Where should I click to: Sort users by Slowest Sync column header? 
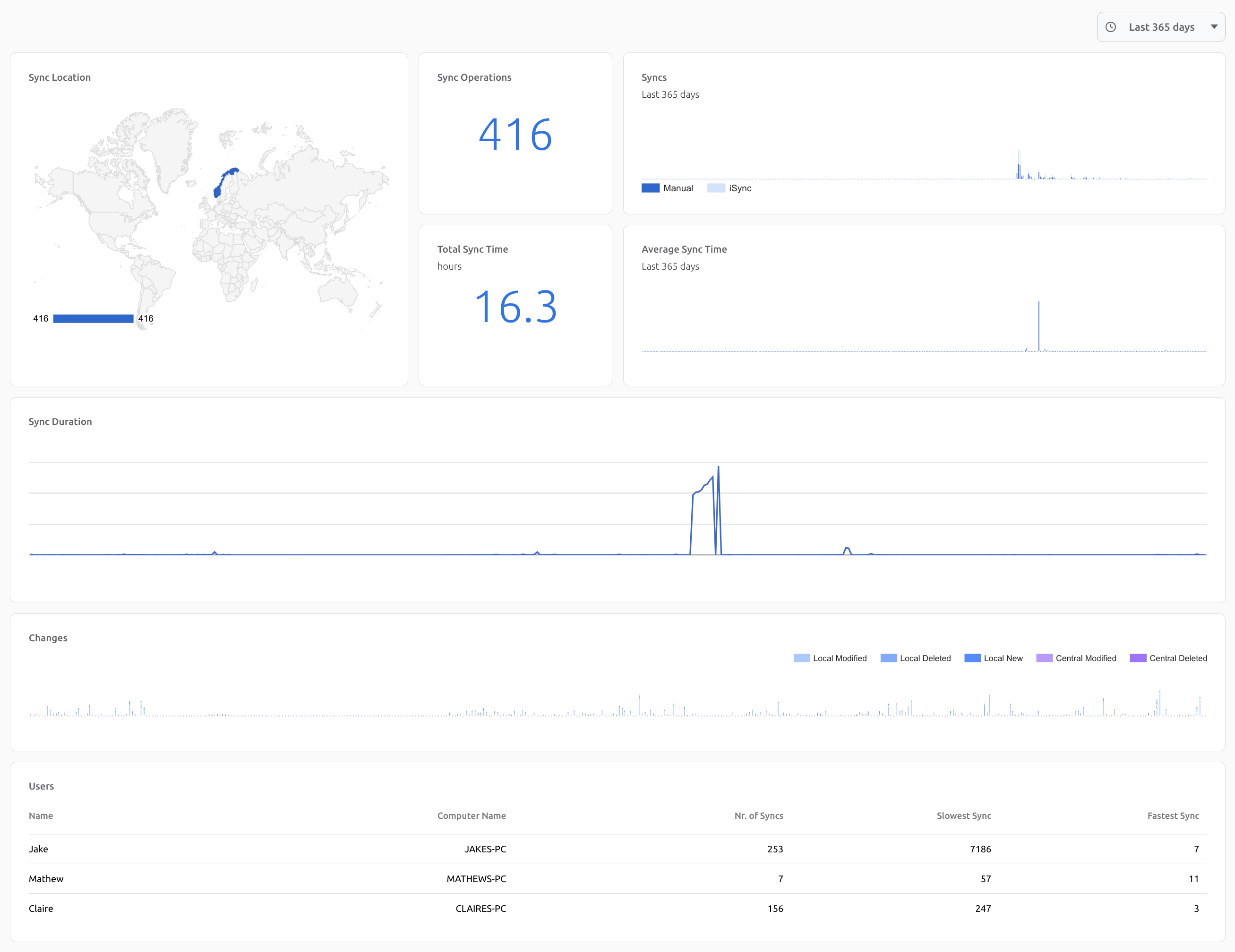pyautogui.click(x=963, y=816)
